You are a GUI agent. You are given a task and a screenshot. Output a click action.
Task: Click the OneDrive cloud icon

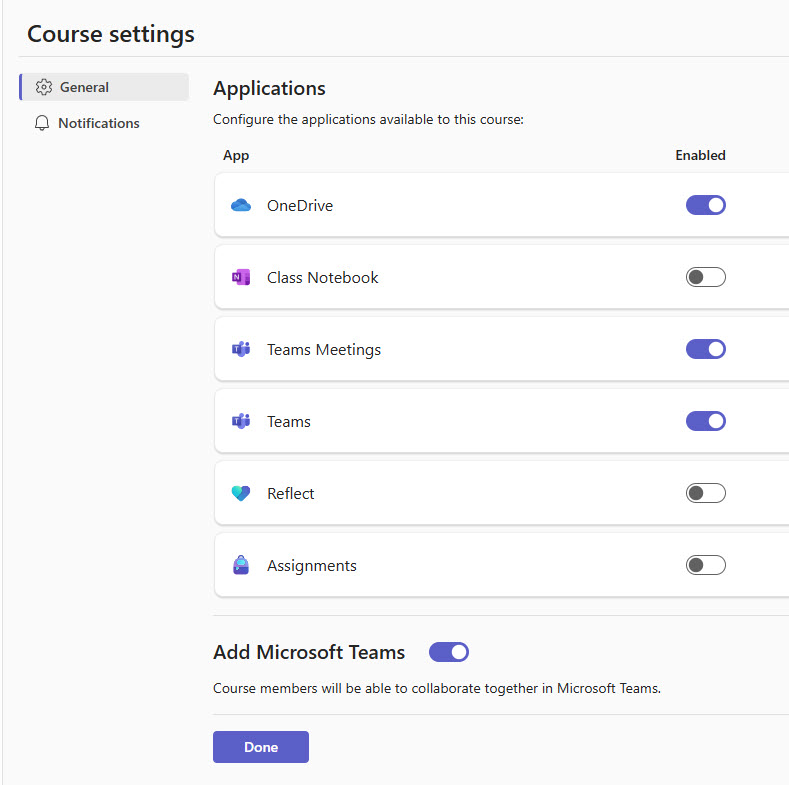coord(240,206)
